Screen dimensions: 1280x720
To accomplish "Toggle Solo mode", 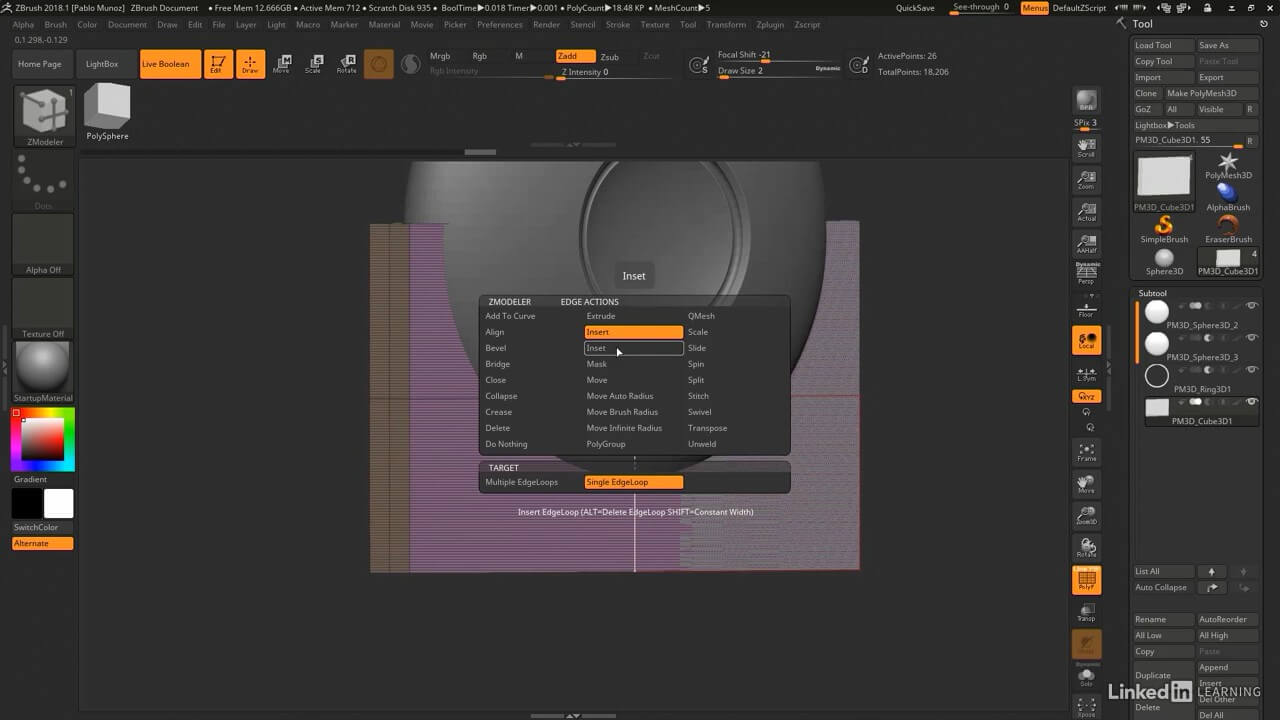I will click(x=1086, y=676).
